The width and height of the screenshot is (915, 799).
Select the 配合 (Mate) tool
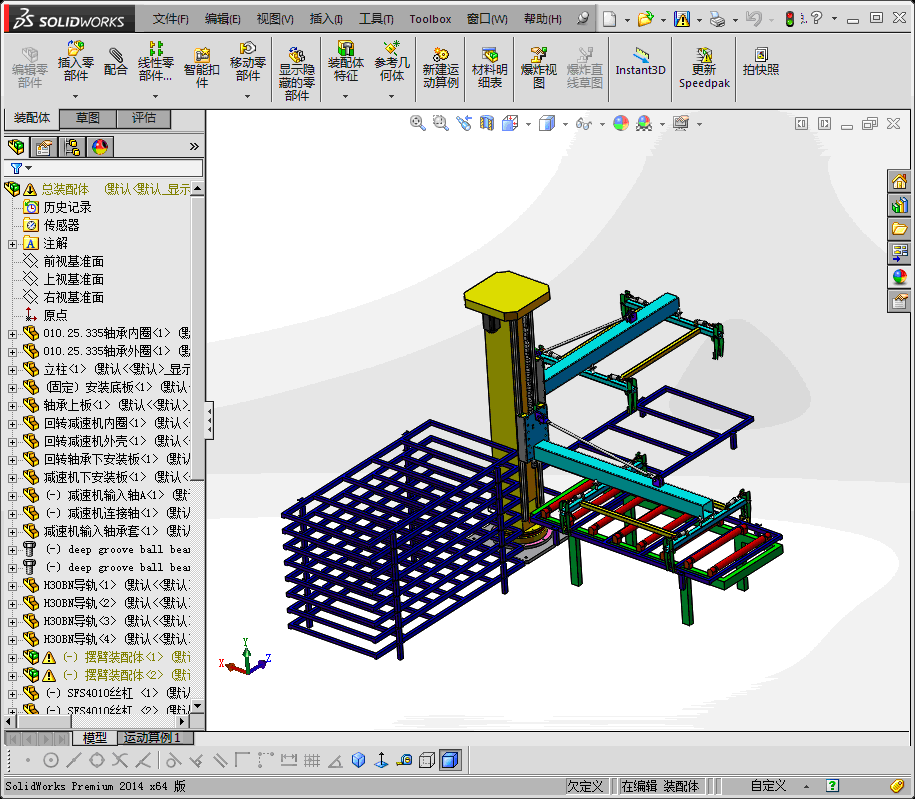pyautogui.click(x=116, y=61)
